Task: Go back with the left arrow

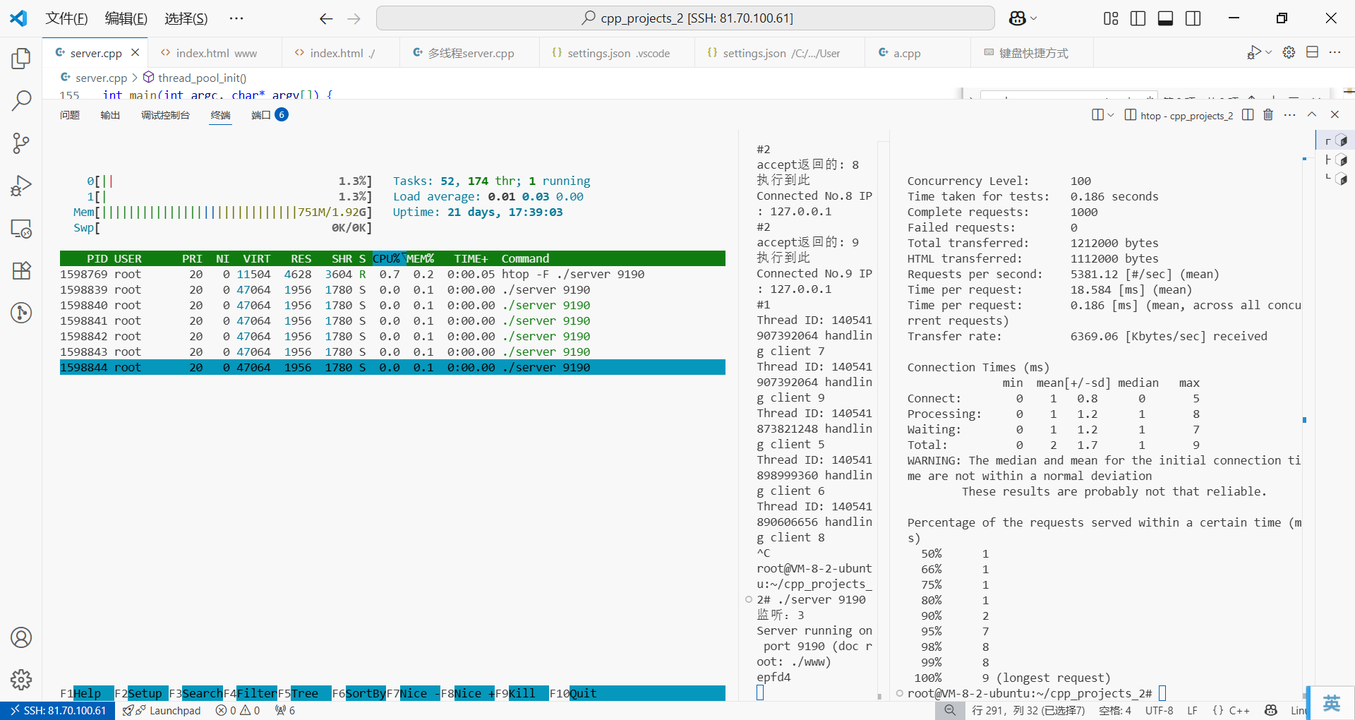Action: pyautogui.click(x=326, y=18)
